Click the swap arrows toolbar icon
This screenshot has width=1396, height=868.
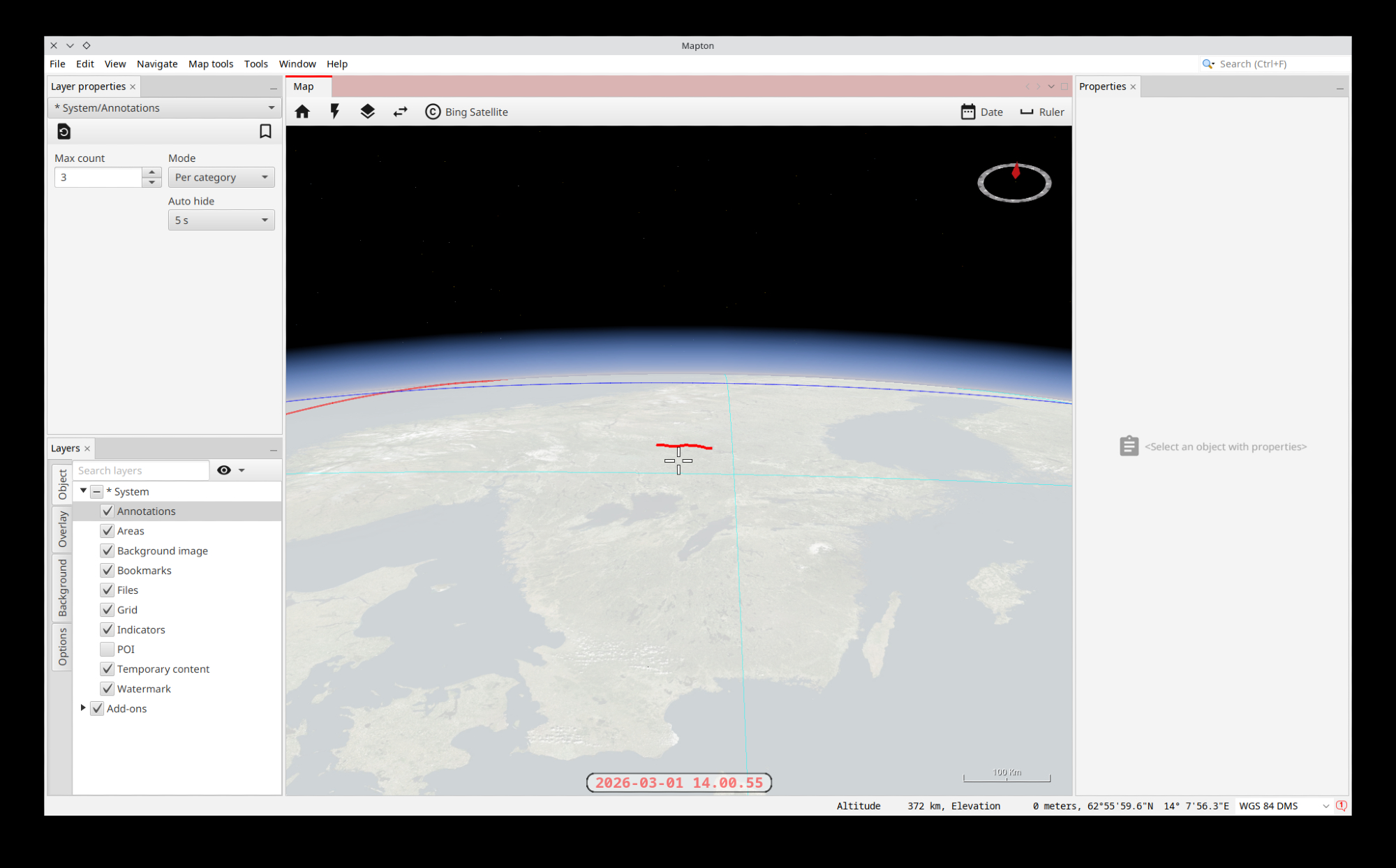400,112
